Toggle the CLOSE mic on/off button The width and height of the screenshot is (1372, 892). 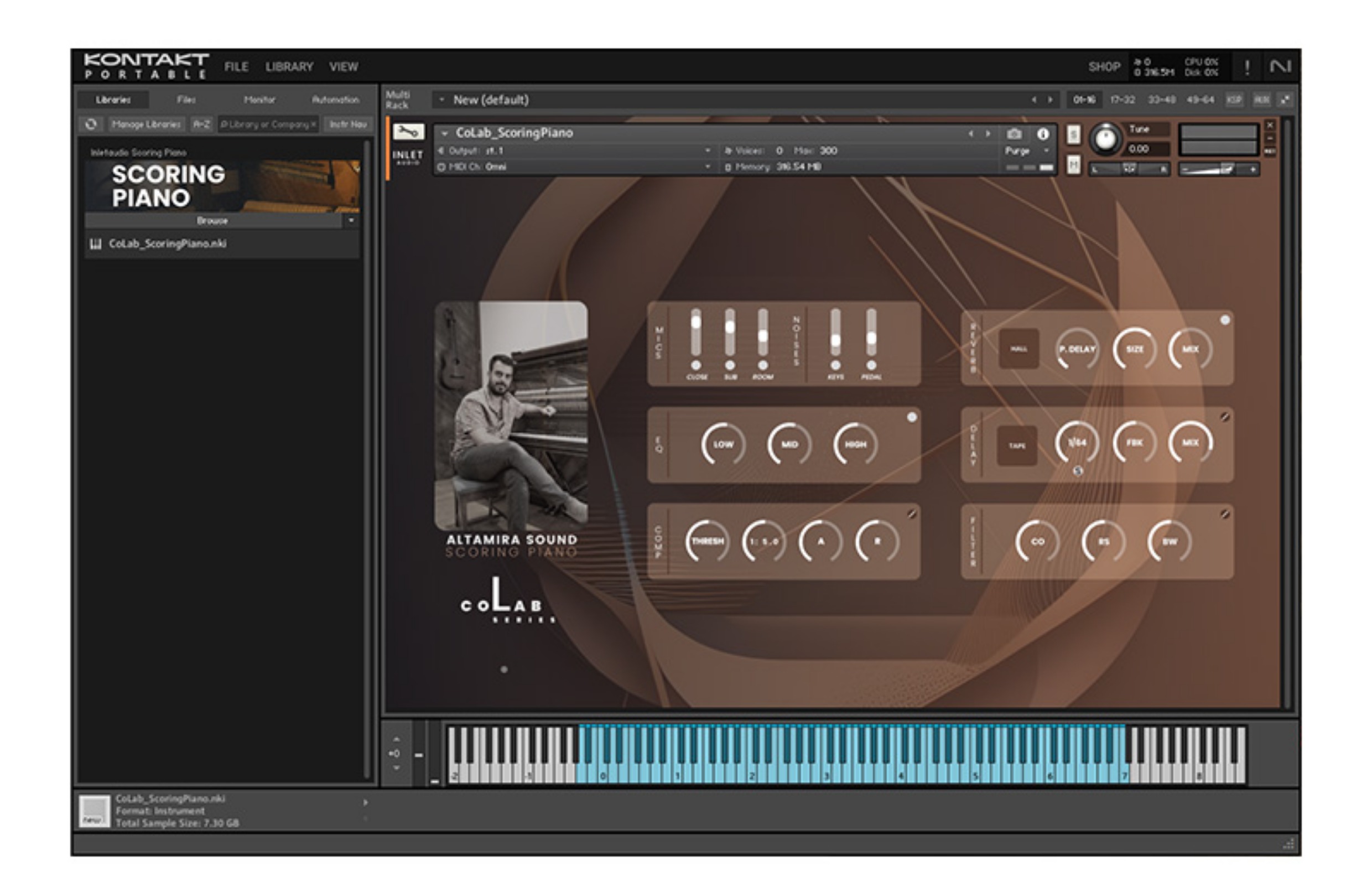[696, 365]
